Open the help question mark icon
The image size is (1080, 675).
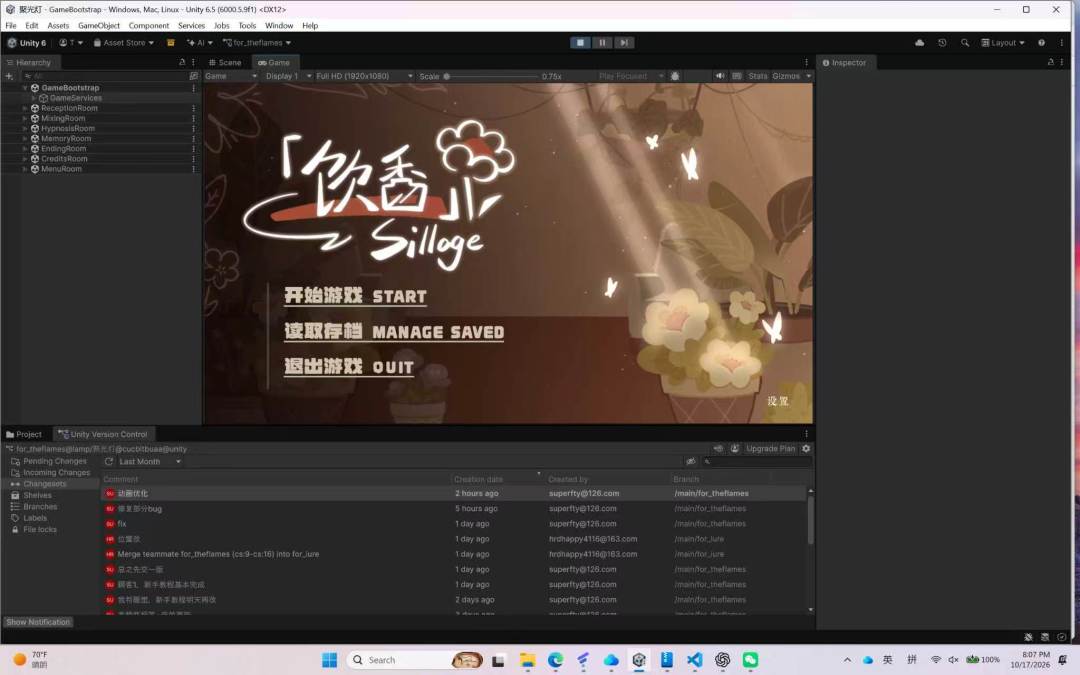1041,43
